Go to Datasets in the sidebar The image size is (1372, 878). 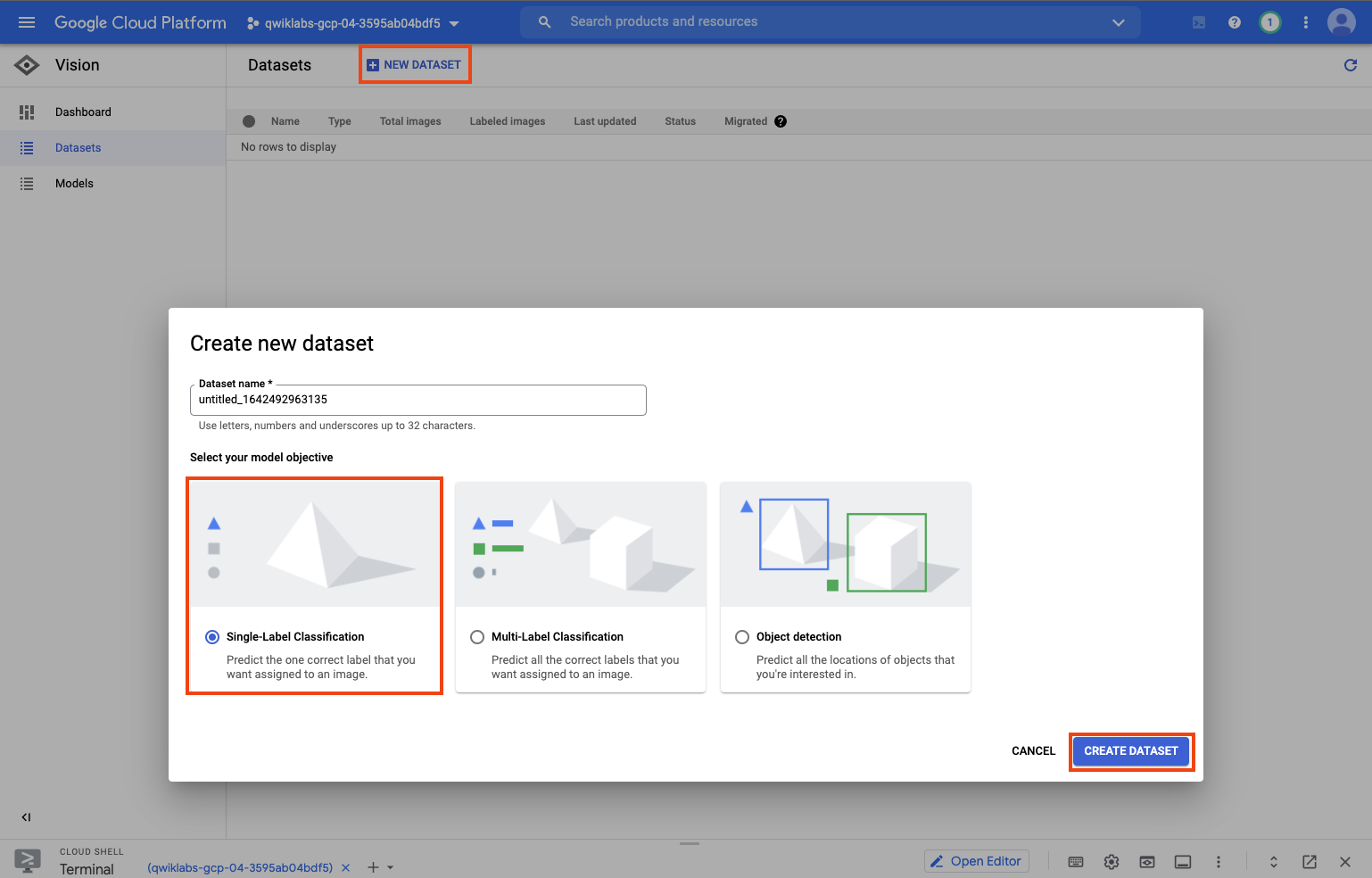click(112, 148)
